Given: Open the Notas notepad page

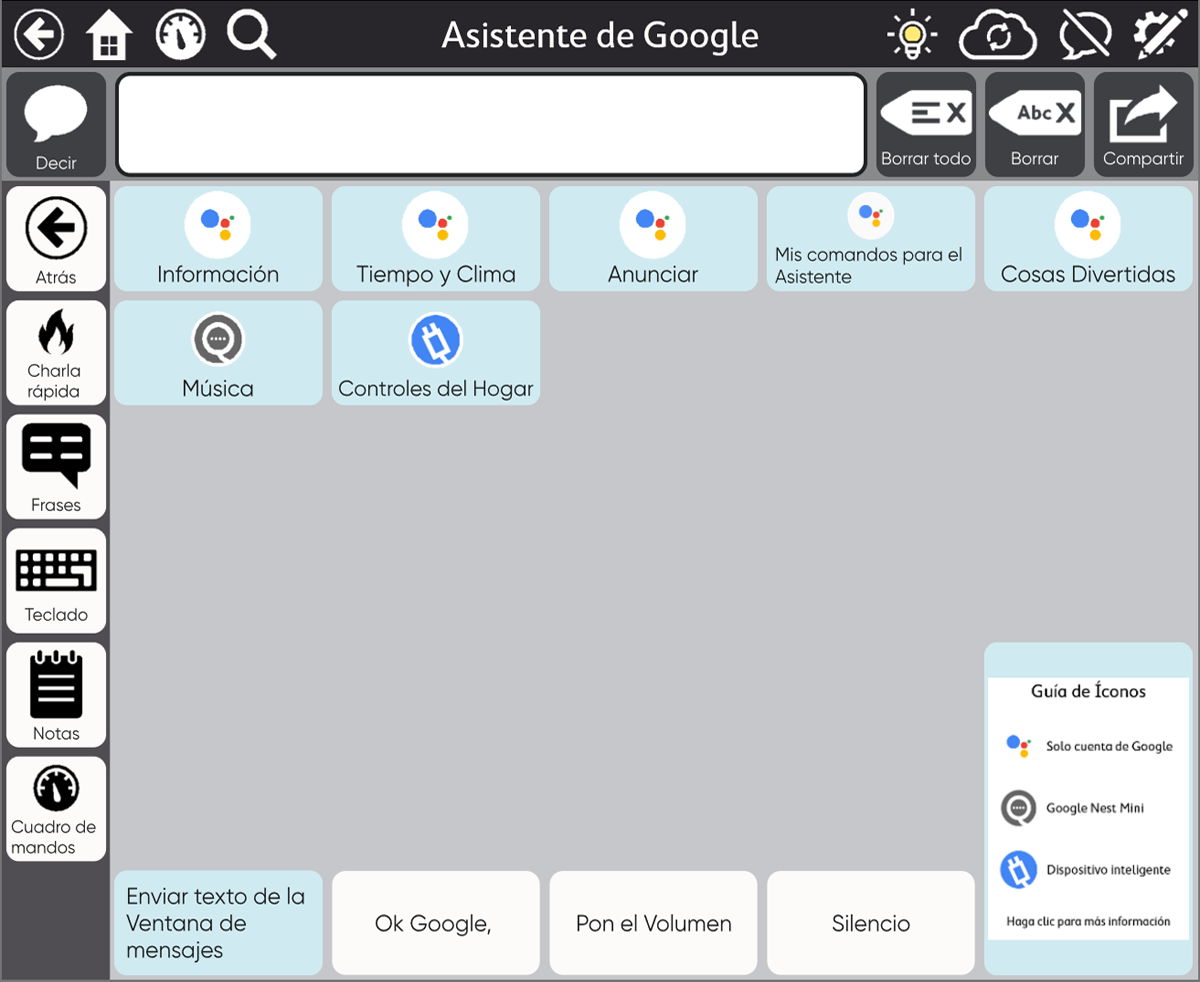Looking at the screenshot, I should pyautogui.click(x=56, y=695).
